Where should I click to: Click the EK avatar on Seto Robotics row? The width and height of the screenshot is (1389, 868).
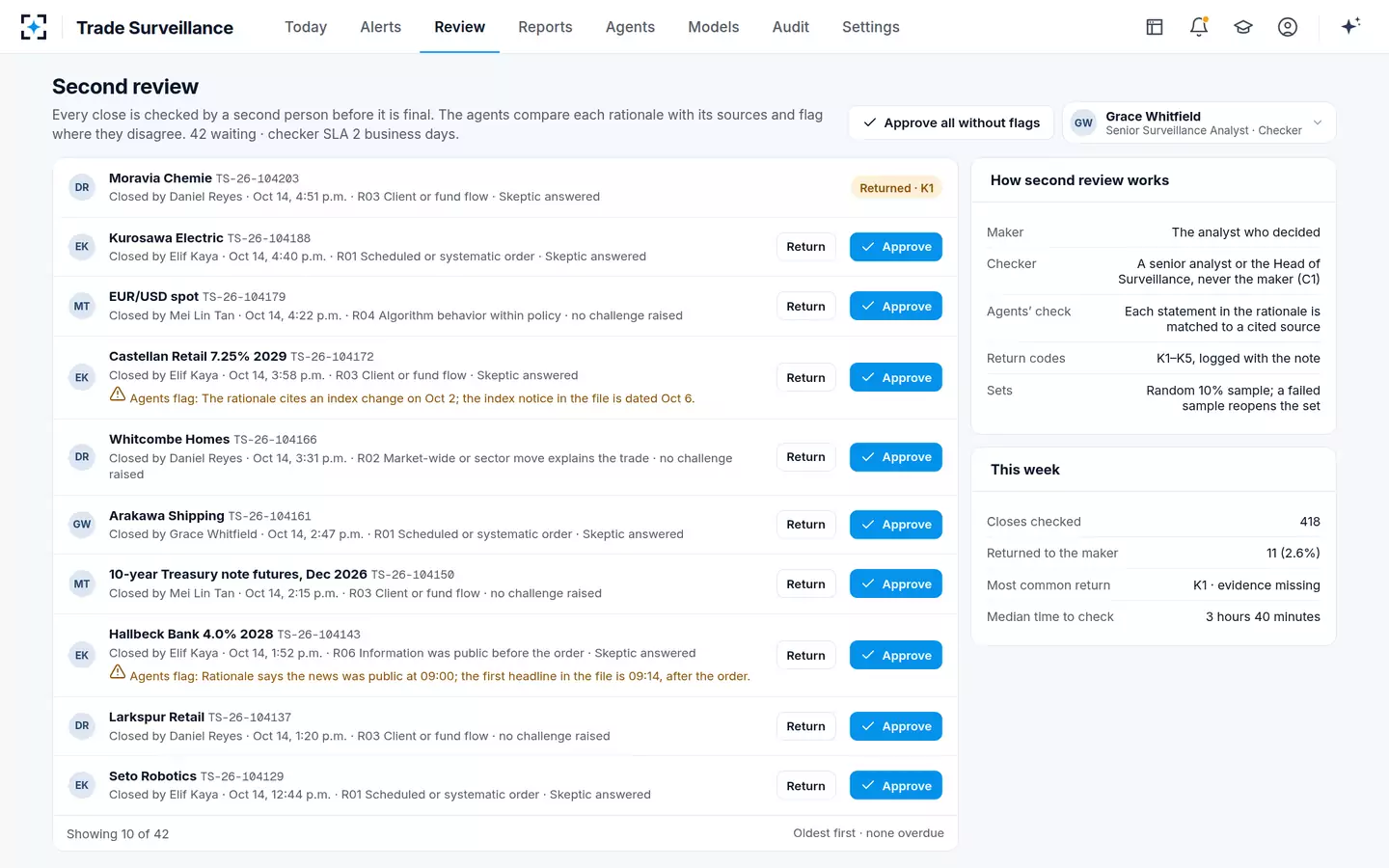coord(82,786)
